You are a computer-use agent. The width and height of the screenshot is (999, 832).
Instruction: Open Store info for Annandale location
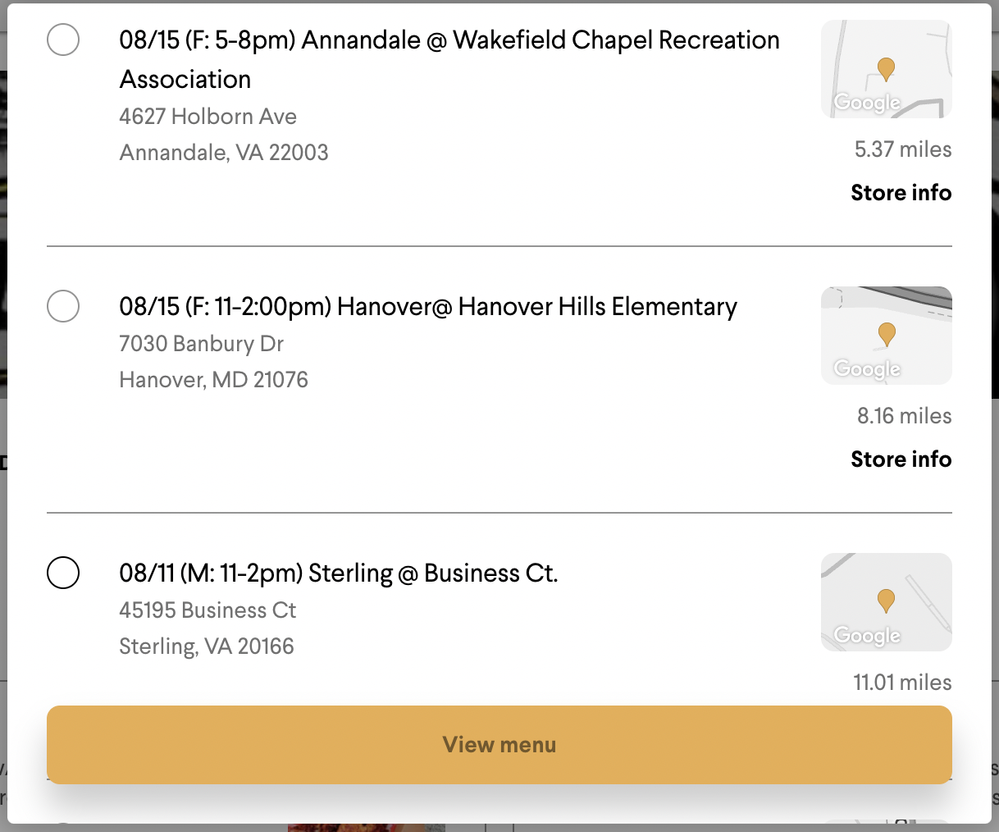point(901,192)
